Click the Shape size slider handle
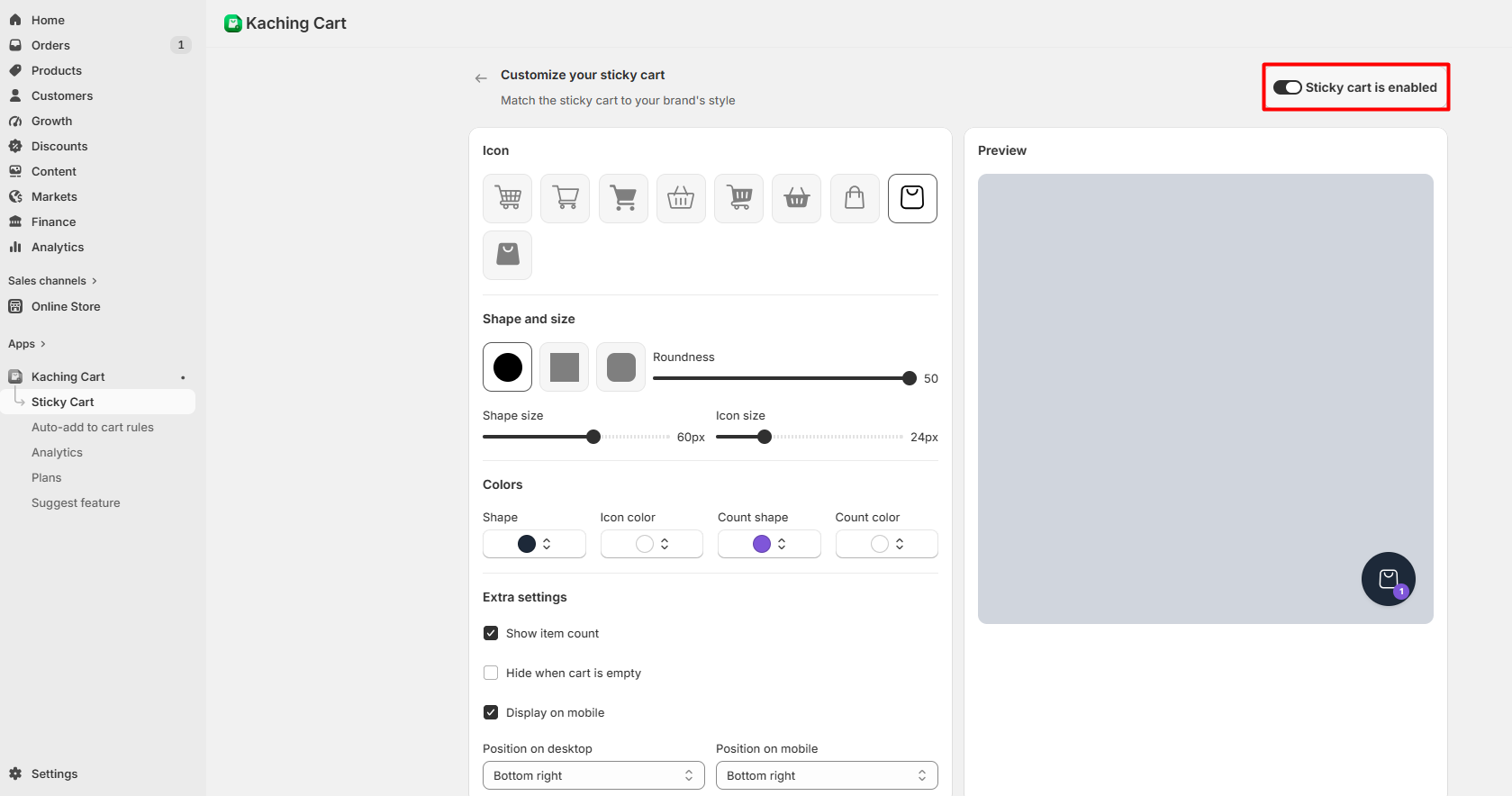The image size is (1512, 796). 593,437
